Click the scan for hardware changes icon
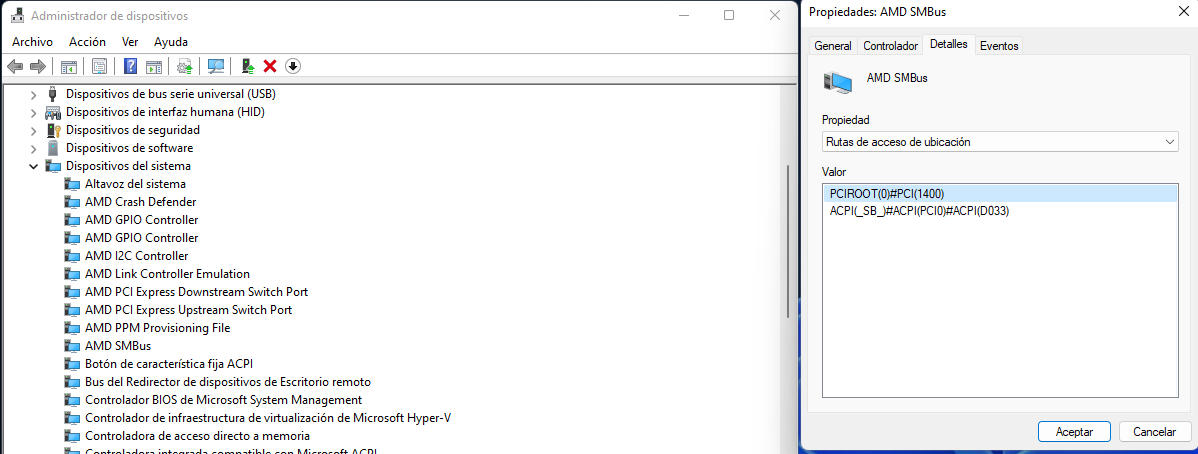This screenshot has width=1198, height=454. coord(215,66)
